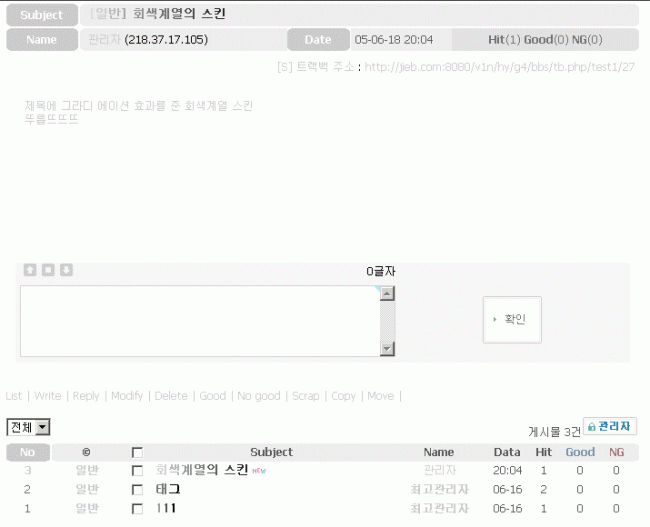The width and height of the screenshot is (650, 527).
Task: Check the box for 회색계열의 스킨 row
Action: click(x=137, y=471)
